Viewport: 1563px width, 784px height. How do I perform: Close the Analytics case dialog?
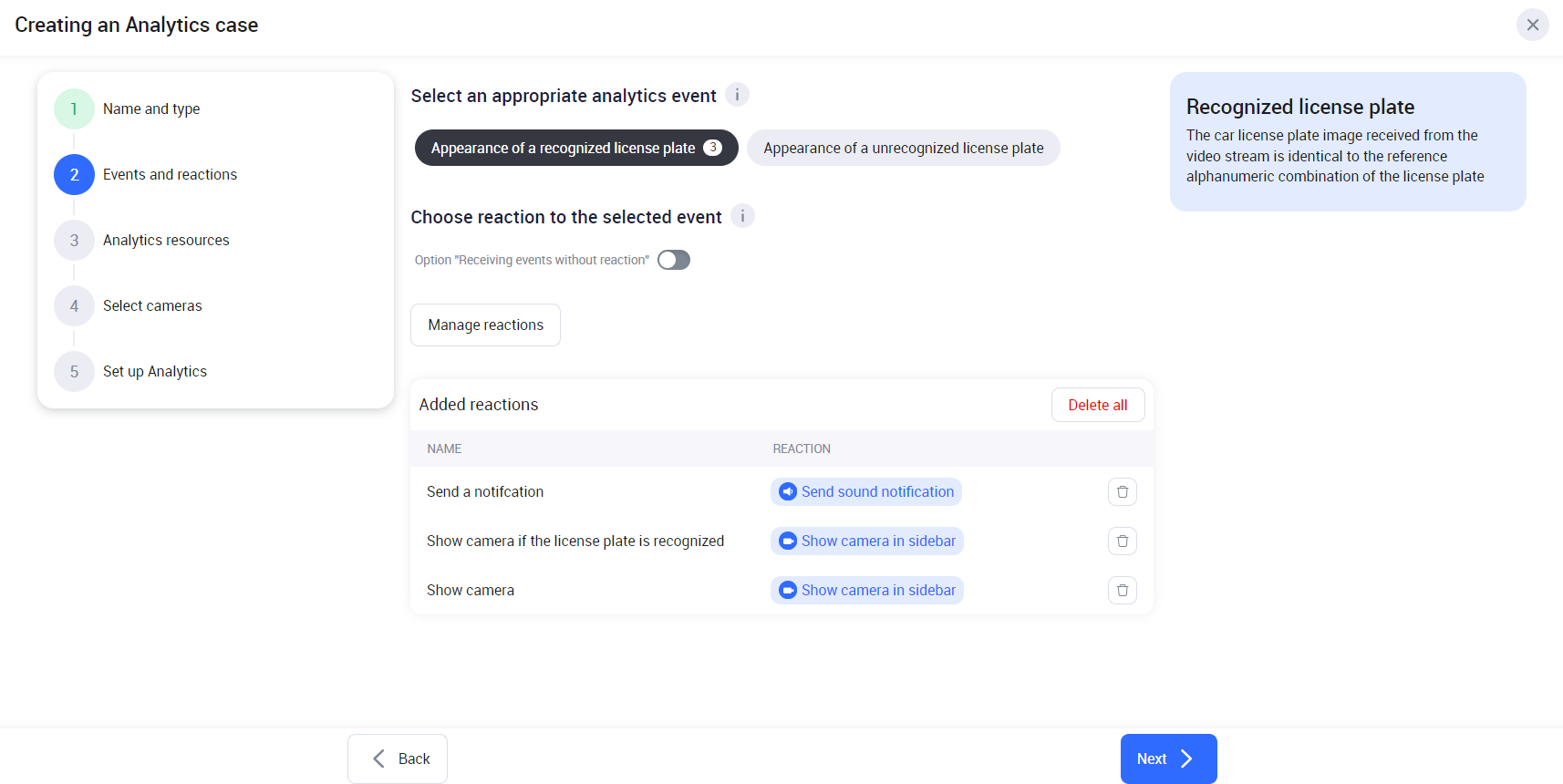click(x=1532, y=25)
